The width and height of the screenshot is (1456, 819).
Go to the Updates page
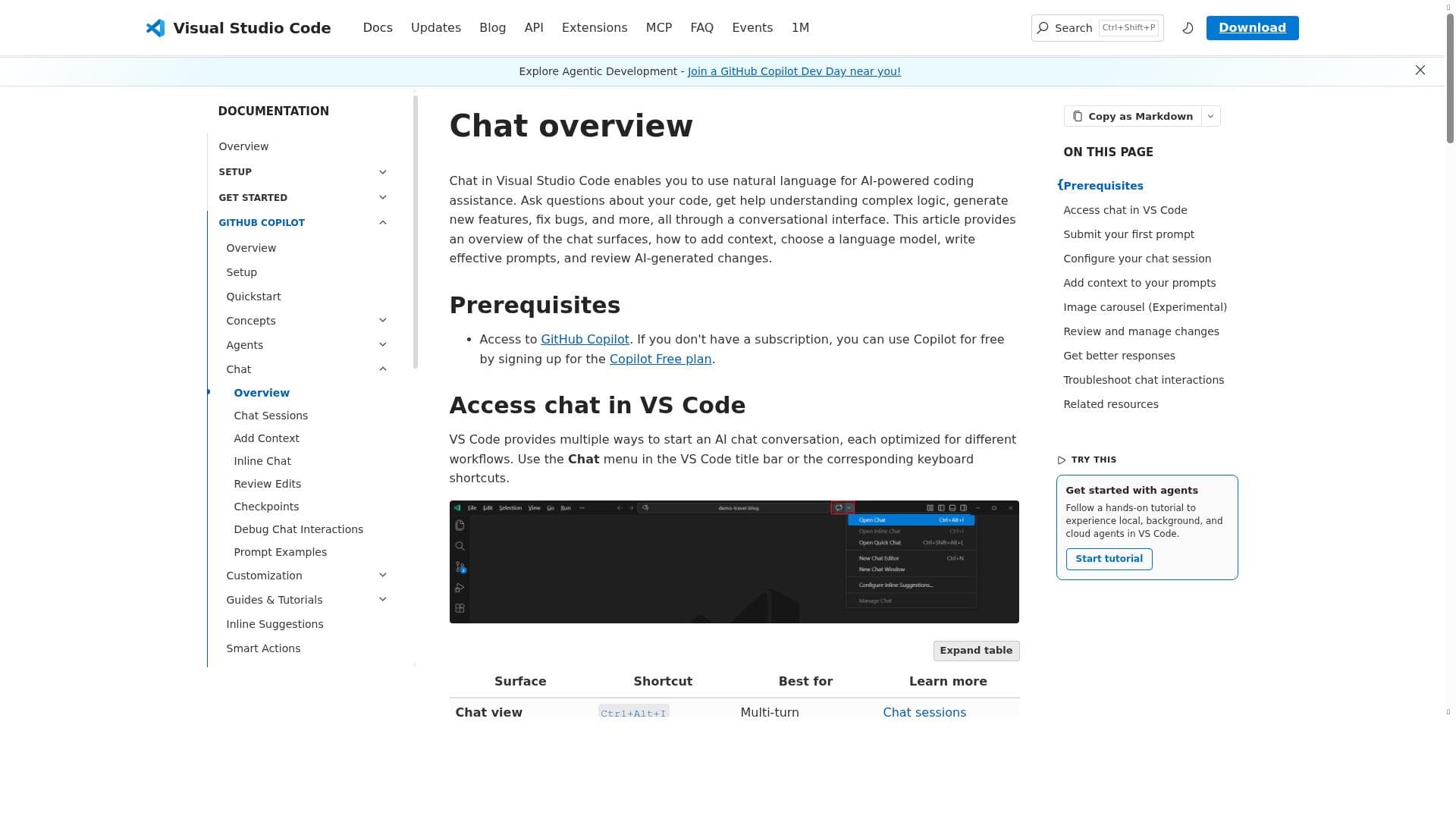pos(436,28)
